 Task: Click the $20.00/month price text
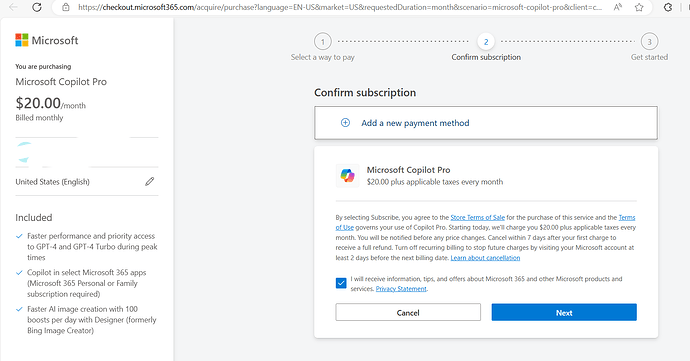[x=51, y=103]
